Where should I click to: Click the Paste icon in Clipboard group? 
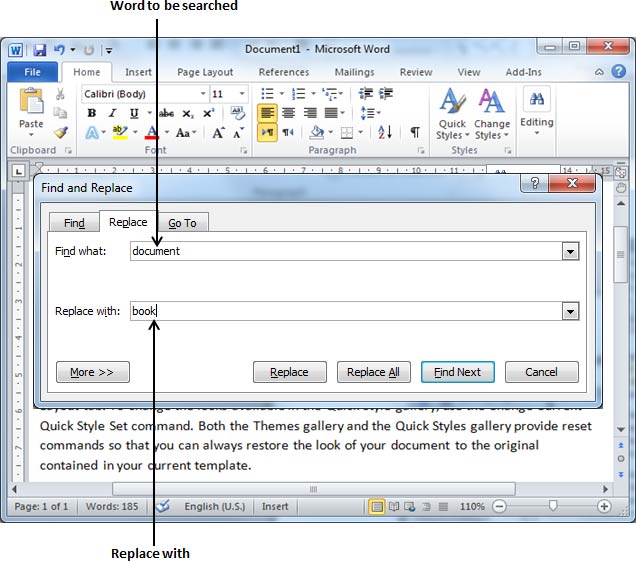tap(31, 104)
